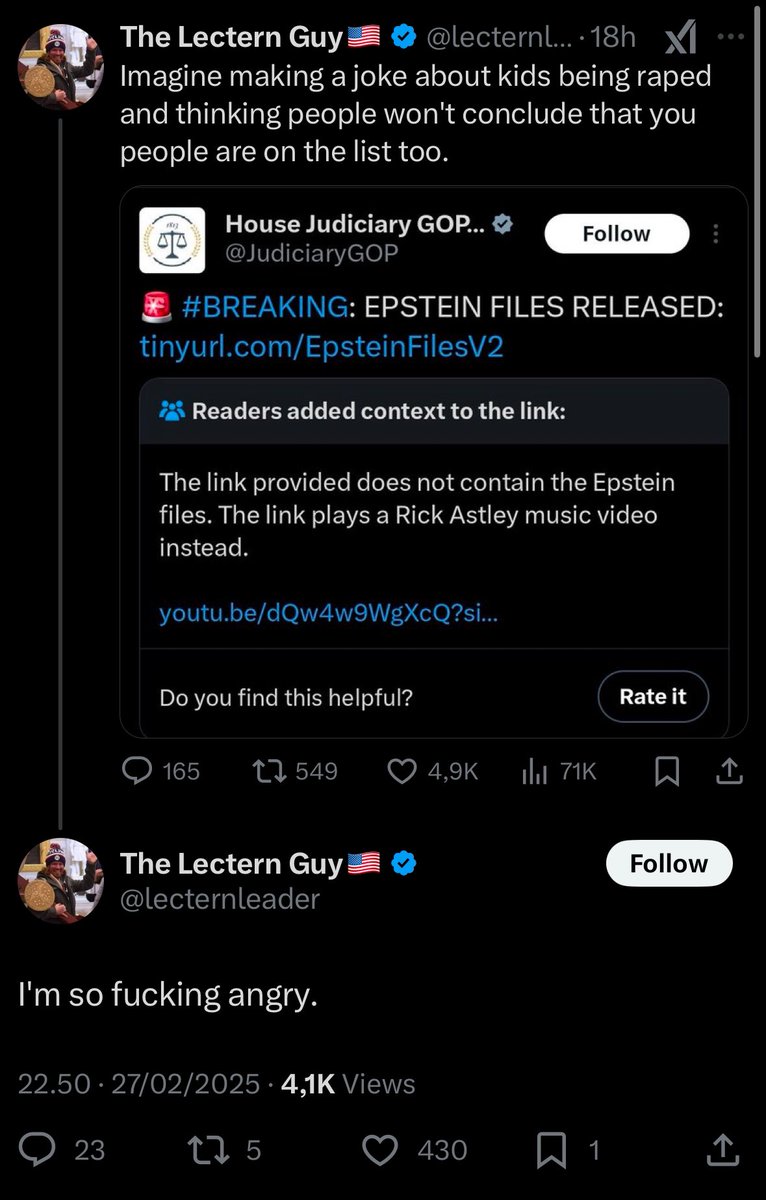Follow The Lectern Guy account

669,864
